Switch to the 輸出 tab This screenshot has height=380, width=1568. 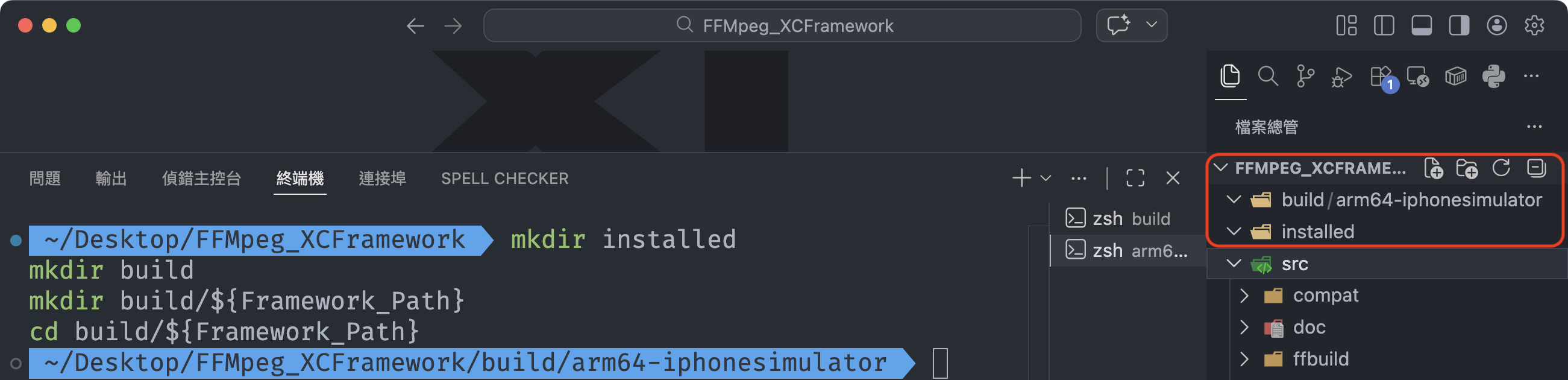(x=111, y=179)
